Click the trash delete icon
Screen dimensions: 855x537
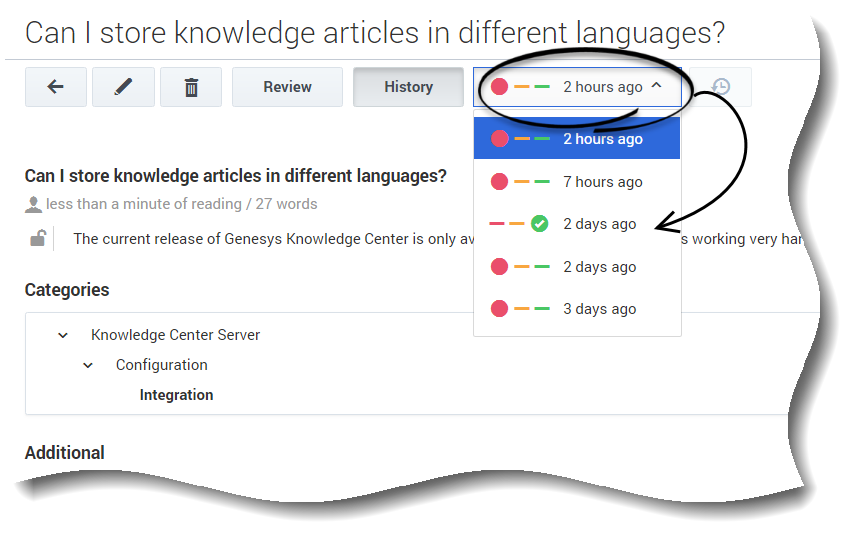[191, 87]
